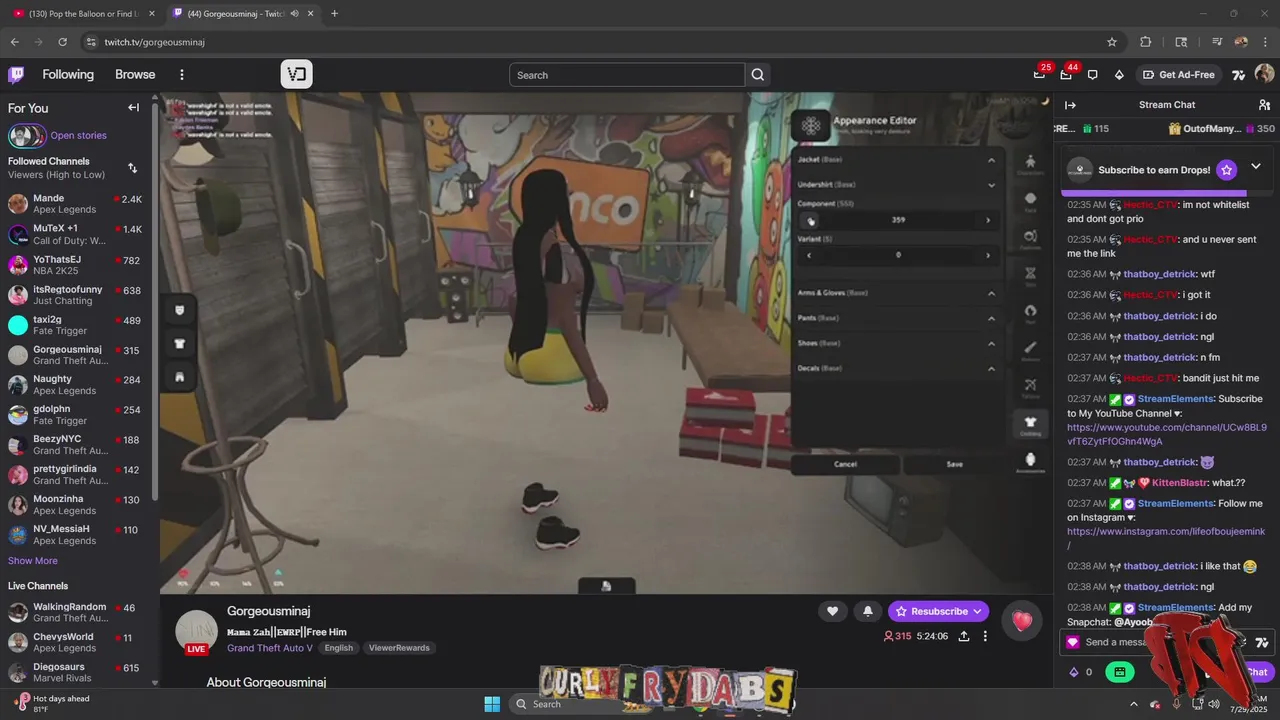The width and height of the screenshot is (1280, 720).
Task: Open the chat community users icon
Action: [x=1264, y=105]
